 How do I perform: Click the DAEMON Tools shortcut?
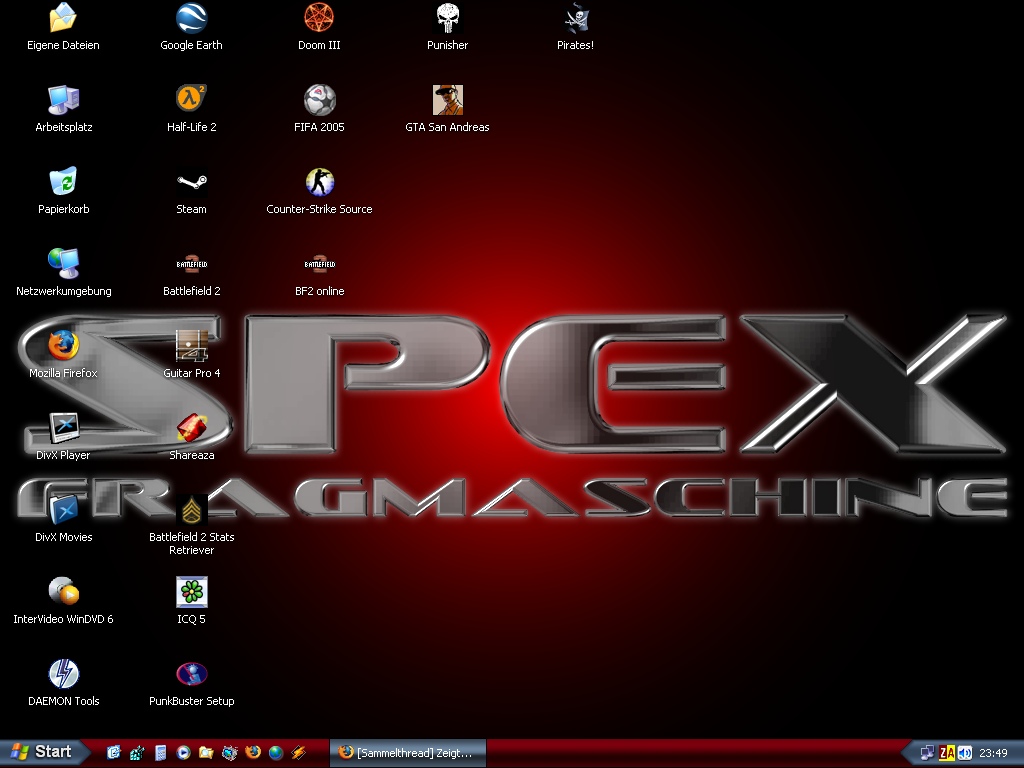point(63,674)
